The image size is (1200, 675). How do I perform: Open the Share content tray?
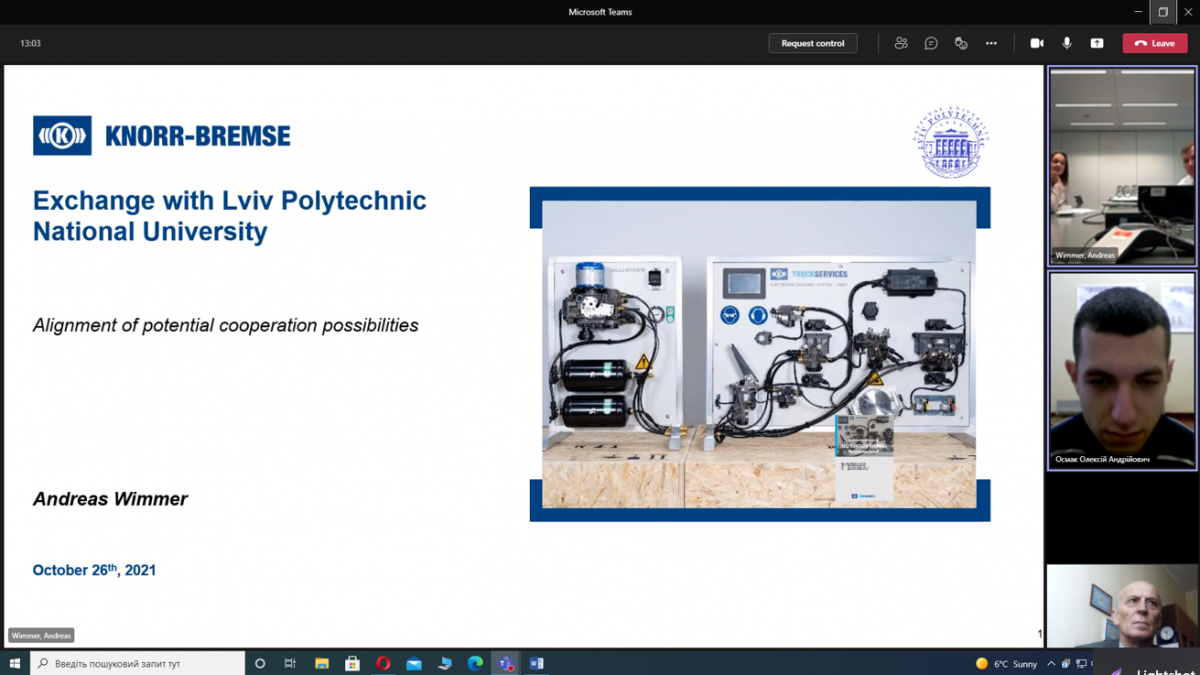[x=1097, y=43]
